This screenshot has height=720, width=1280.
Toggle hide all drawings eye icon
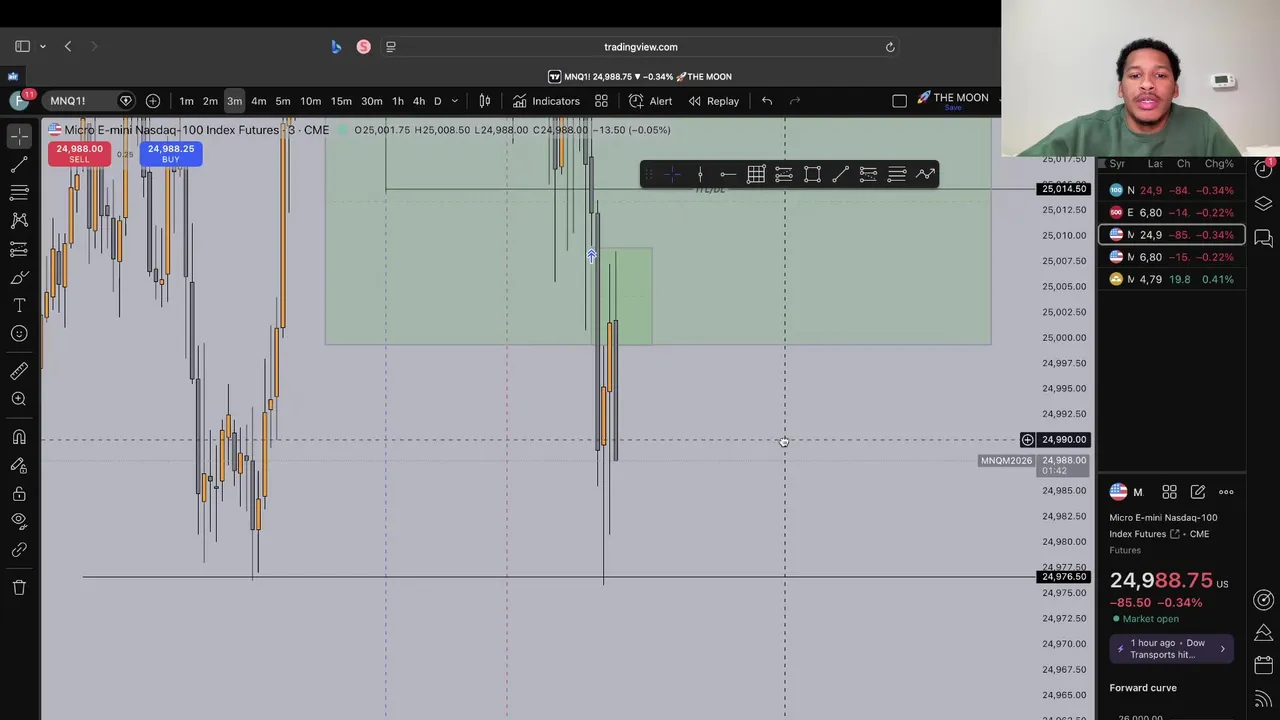(19, 521)
